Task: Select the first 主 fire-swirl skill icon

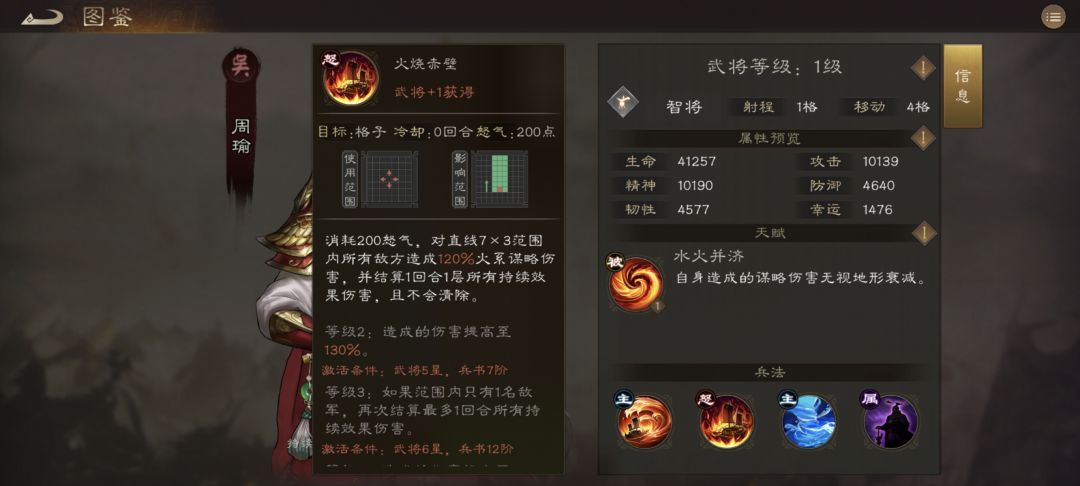Action: pos(643,420)
